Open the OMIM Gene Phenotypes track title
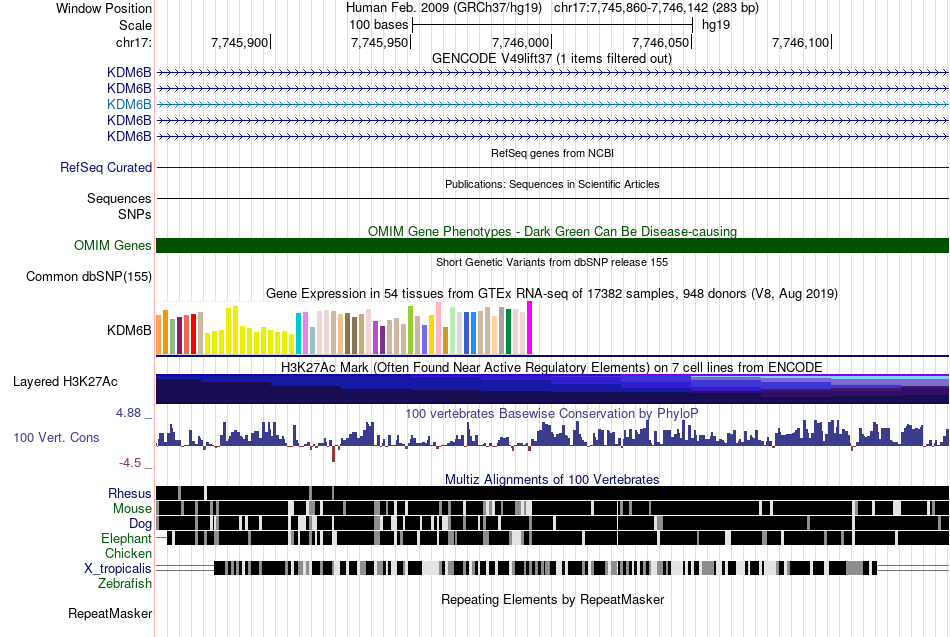 [552, 232]
